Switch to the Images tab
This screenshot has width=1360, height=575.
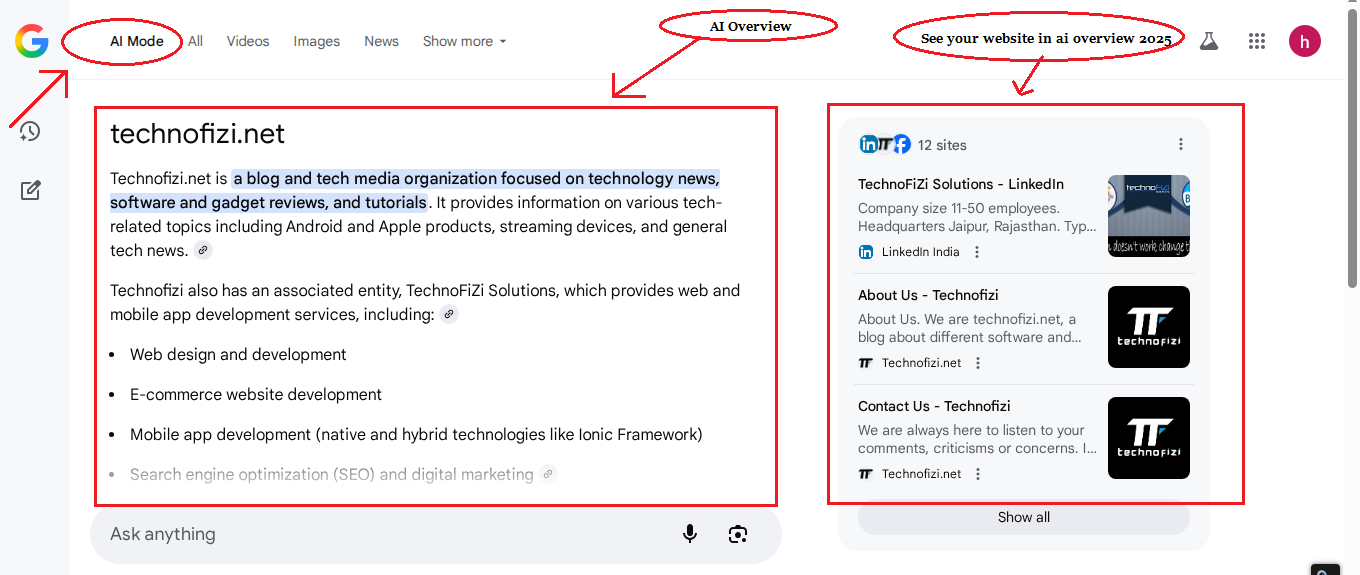click(x=317, y=41)
